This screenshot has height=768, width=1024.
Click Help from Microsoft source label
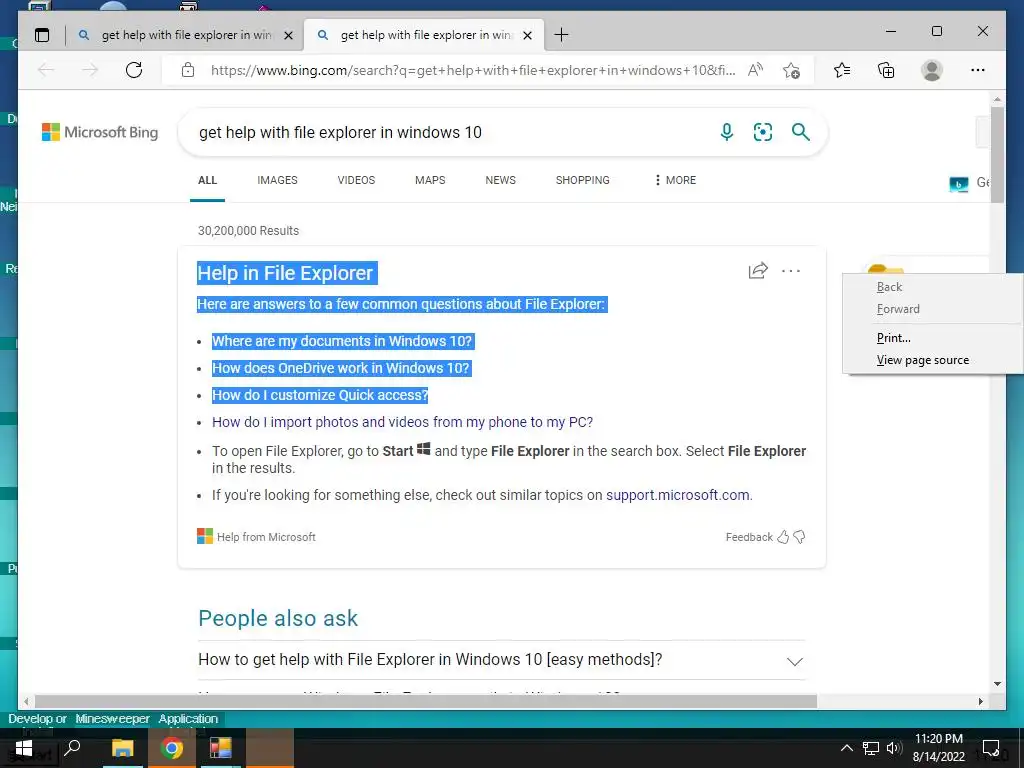pyautogui.click(x=257, y=537)
